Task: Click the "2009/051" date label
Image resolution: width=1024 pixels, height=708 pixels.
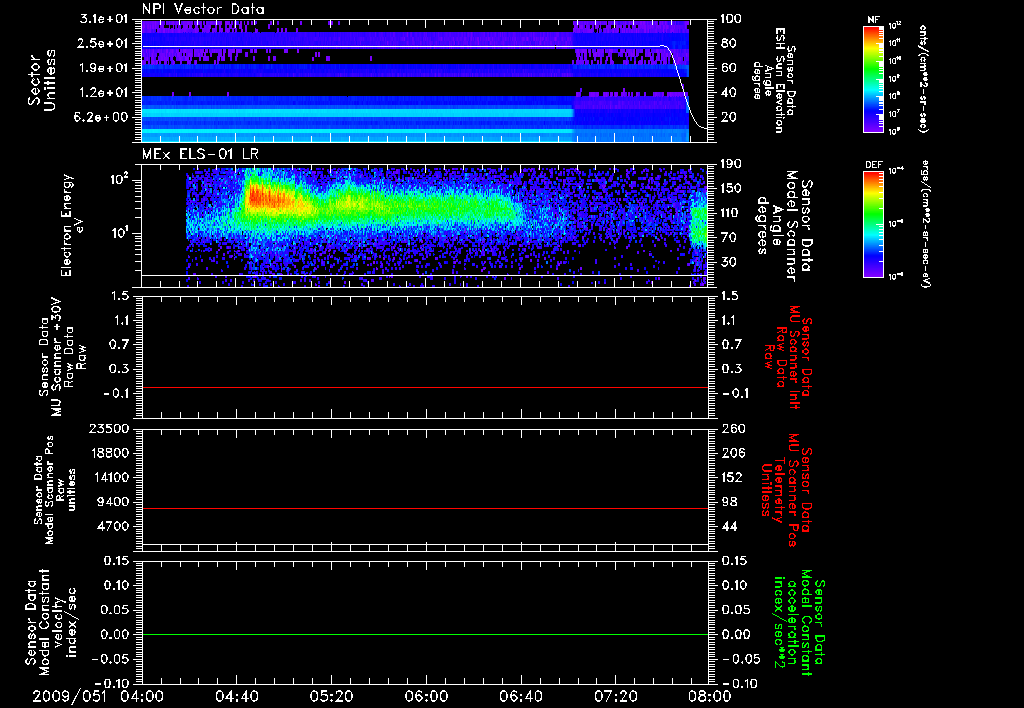Action: tap(69, 696)
